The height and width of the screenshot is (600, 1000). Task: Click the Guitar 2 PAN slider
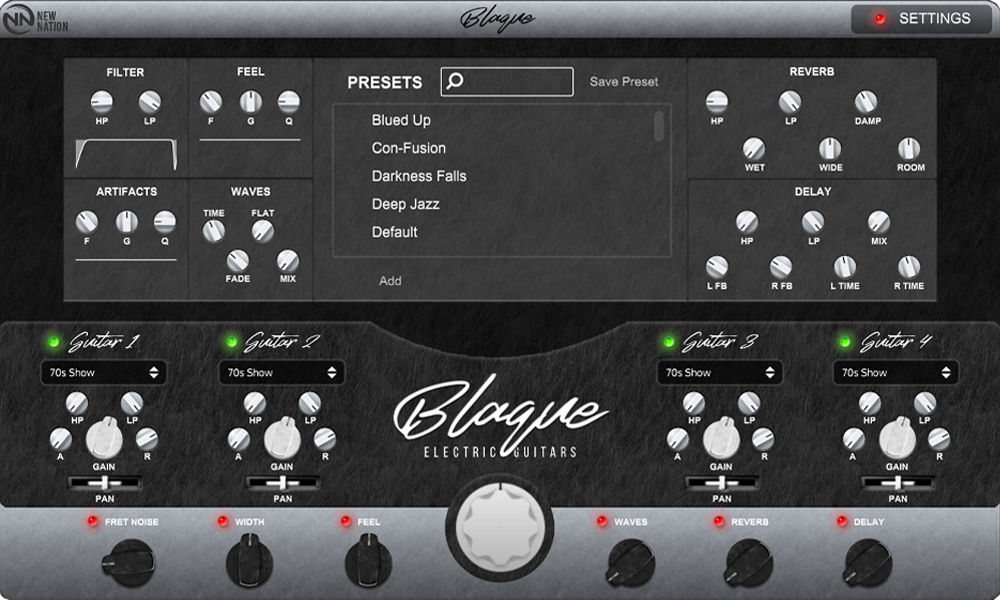(x=282, y=483)
